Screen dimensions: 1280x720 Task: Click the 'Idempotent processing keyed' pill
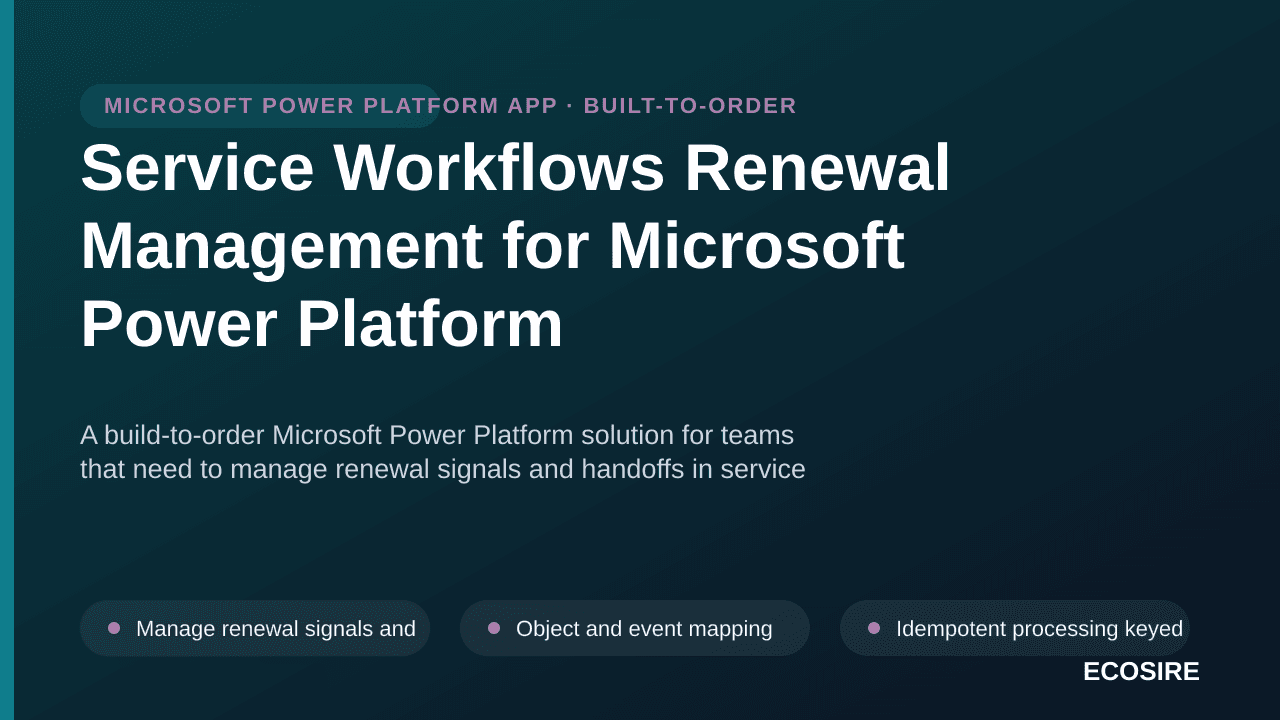(x=1015, y=628)
